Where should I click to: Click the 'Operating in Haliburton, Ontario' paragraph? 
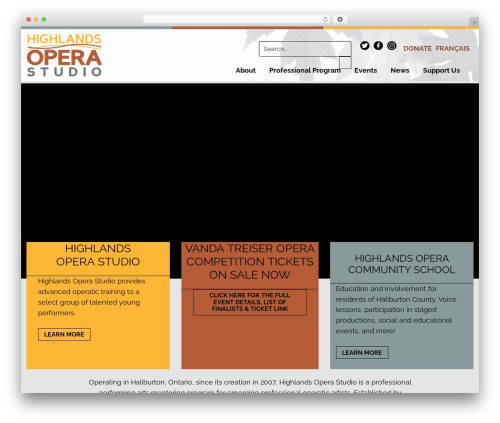coord(250,387)
